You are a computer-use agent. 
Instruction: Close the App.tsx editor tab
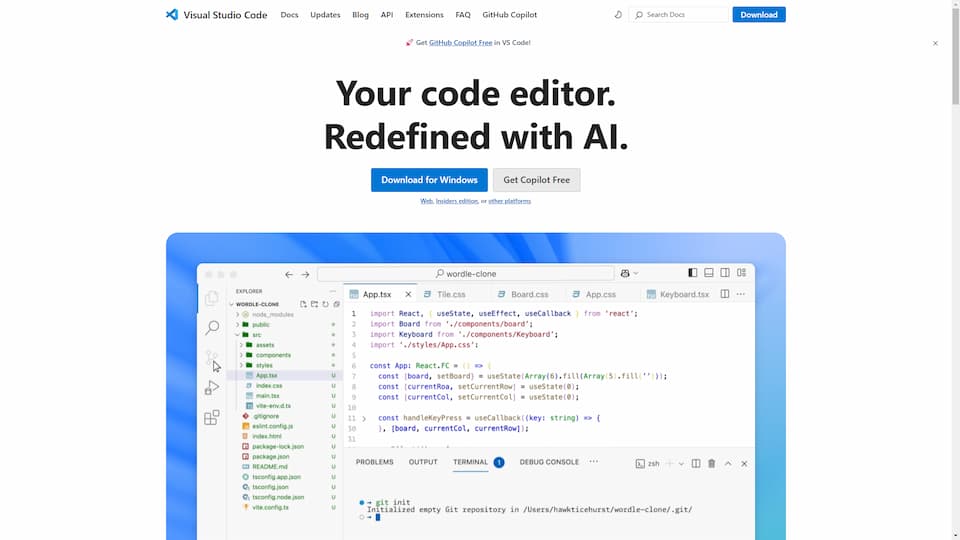(408, 294)
